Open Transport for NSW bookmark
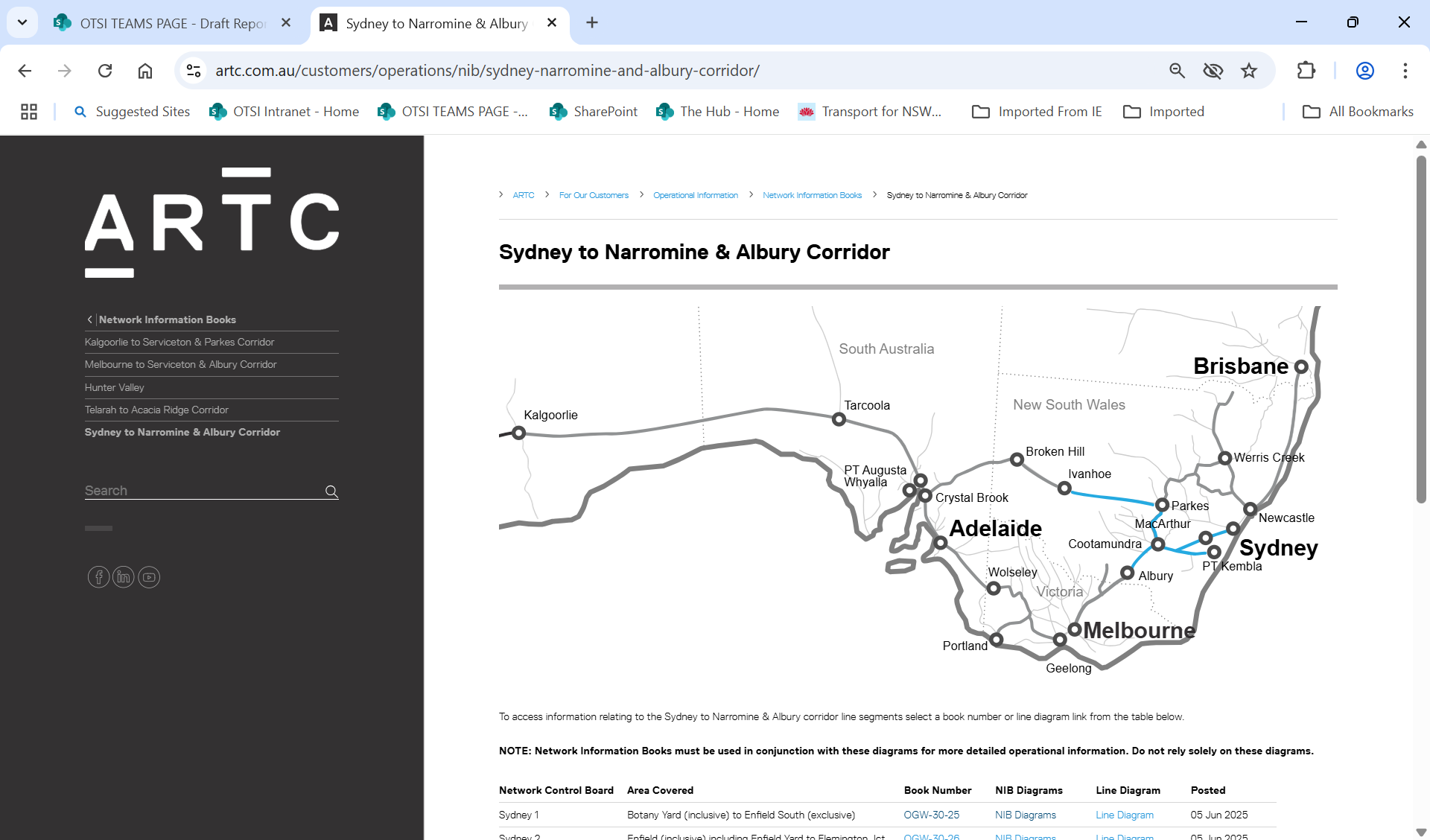The height and width of the screenshot is (840, 1430). [870, 112]
